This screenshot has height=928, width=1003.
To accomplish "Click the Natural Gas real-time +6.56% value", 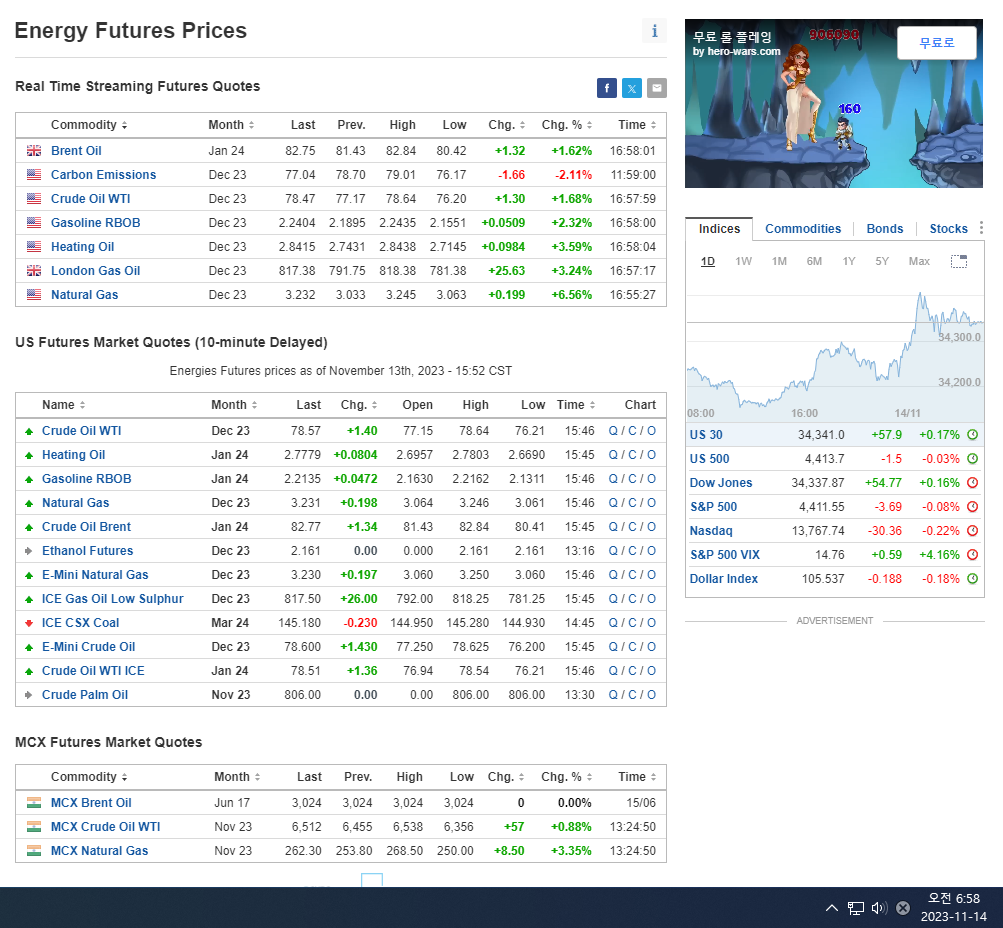I will [571, 295].
